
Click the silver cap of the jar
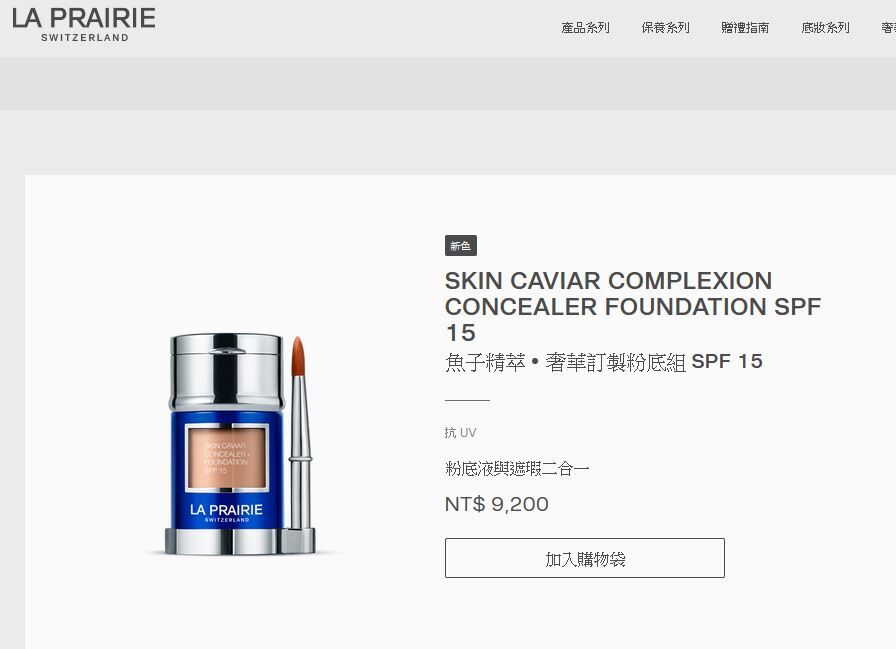[226, 371]
